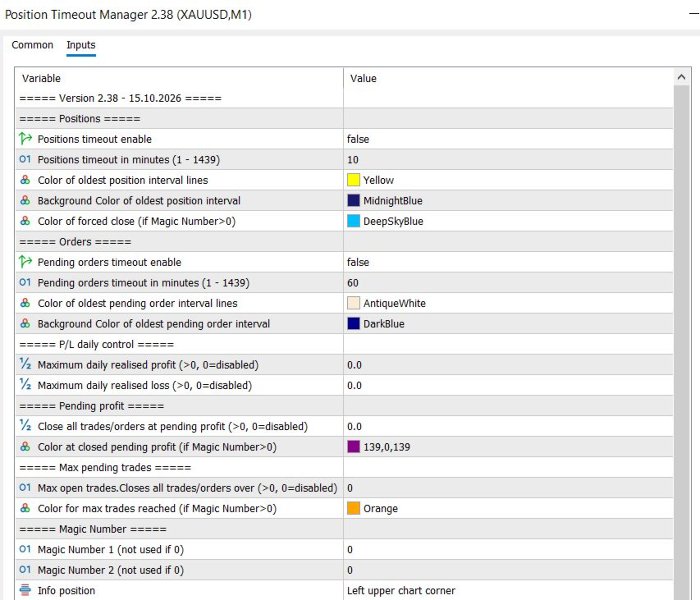Click the integer icon for Magic Number 2
Screen dimensions: 700x600
(x=25, y=570)
